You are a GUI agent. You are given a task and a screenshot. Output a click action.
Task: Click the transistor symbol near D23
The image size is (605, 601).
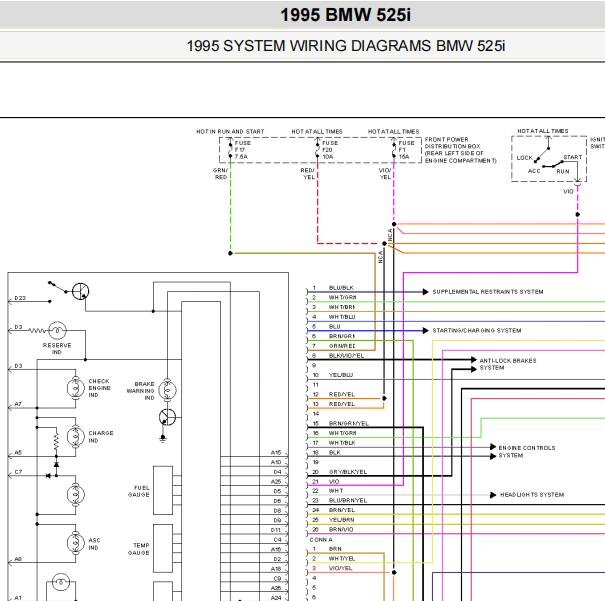click(81, 291)
